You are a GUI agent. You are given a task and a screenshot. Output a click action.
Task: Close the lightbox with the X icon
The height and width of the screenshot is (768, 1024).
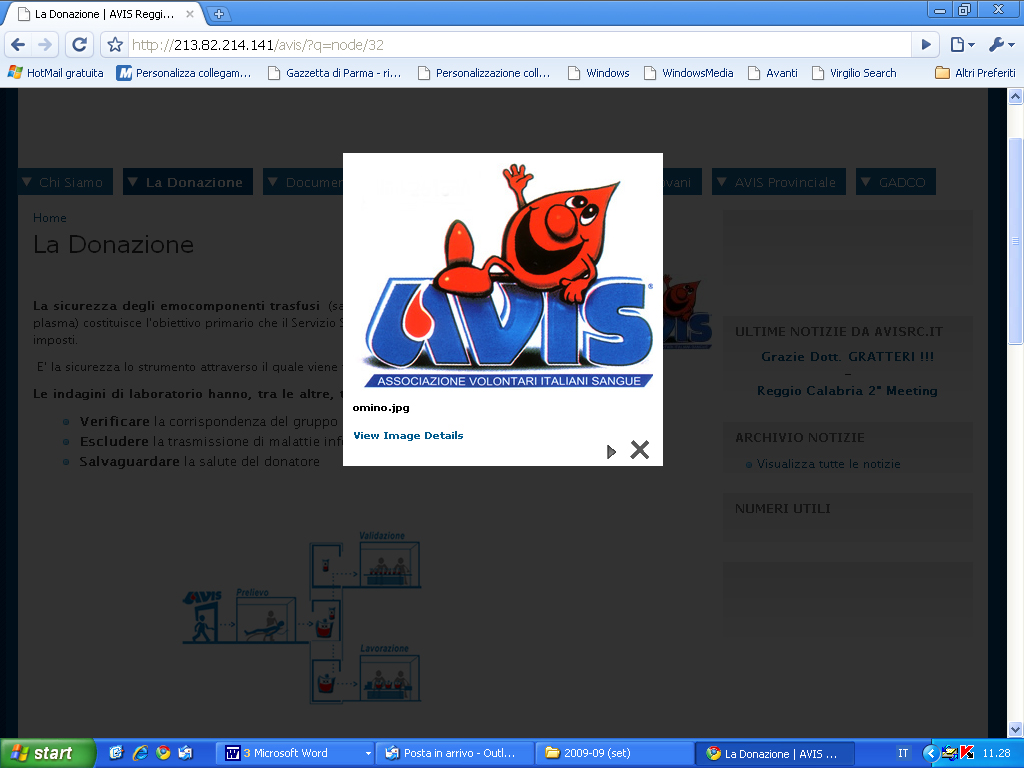(x=639, y=449)
